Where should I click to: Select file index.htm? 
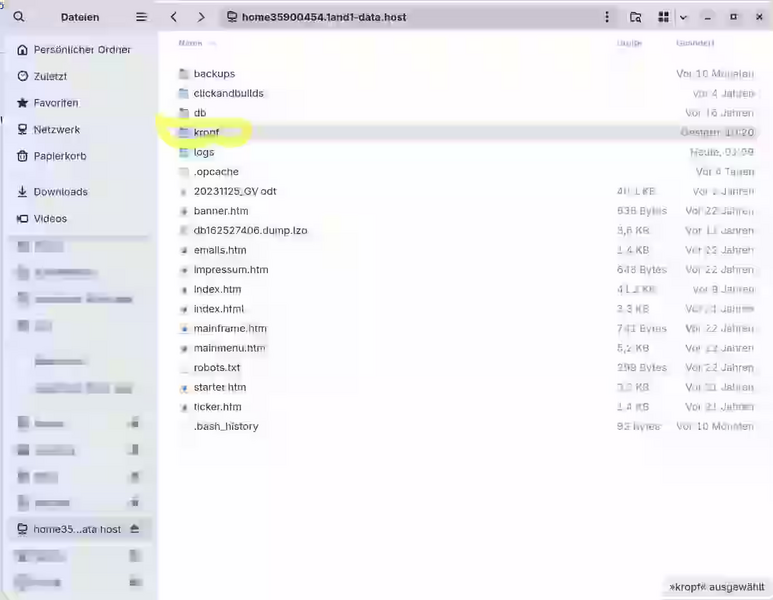tap(465, 289)
